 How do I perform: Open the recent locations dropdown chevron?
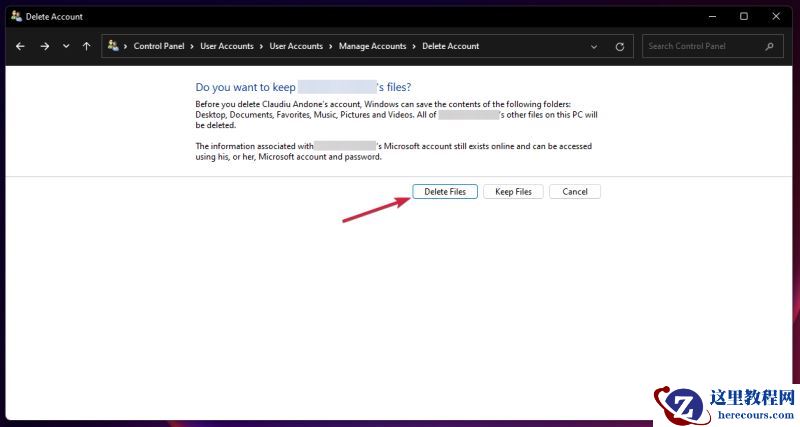[x=66, y=46]
